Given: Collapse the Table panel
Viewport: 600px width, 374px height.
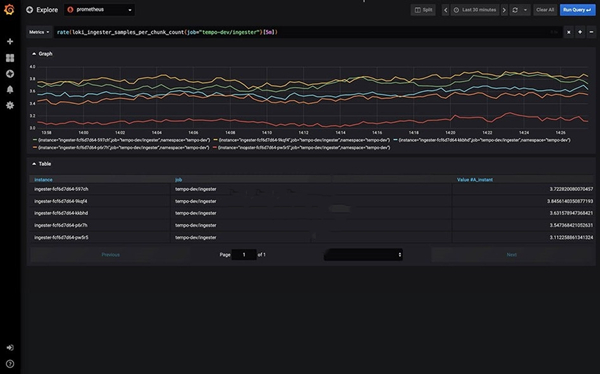Looking at the screenshot, I should point(41,164).
